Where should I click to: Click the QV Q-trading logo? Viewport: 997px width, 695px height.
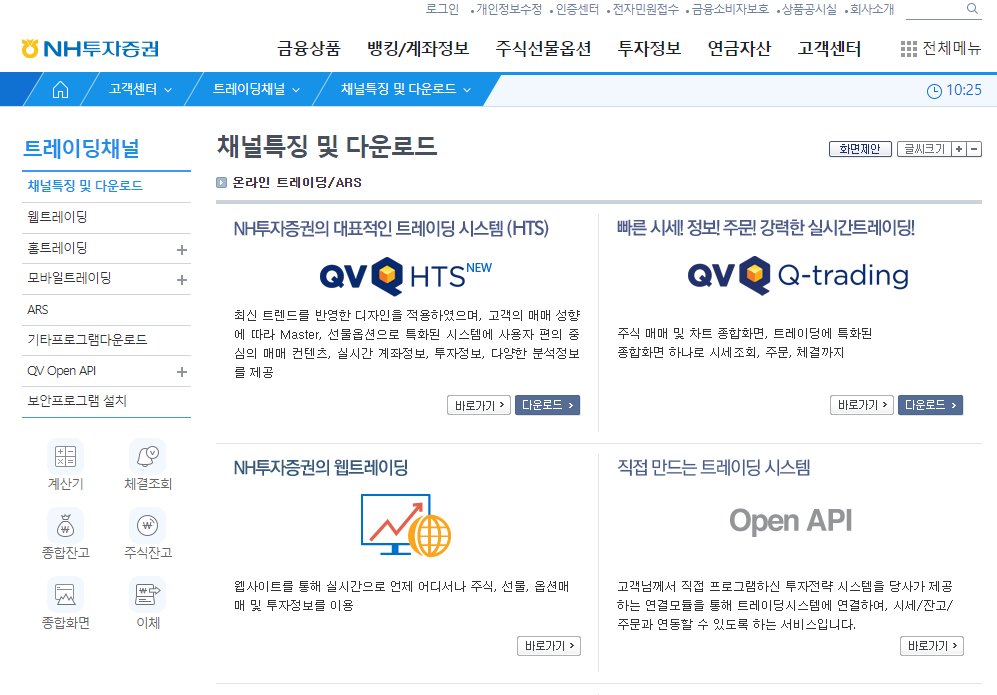click(x=798, y=275)
